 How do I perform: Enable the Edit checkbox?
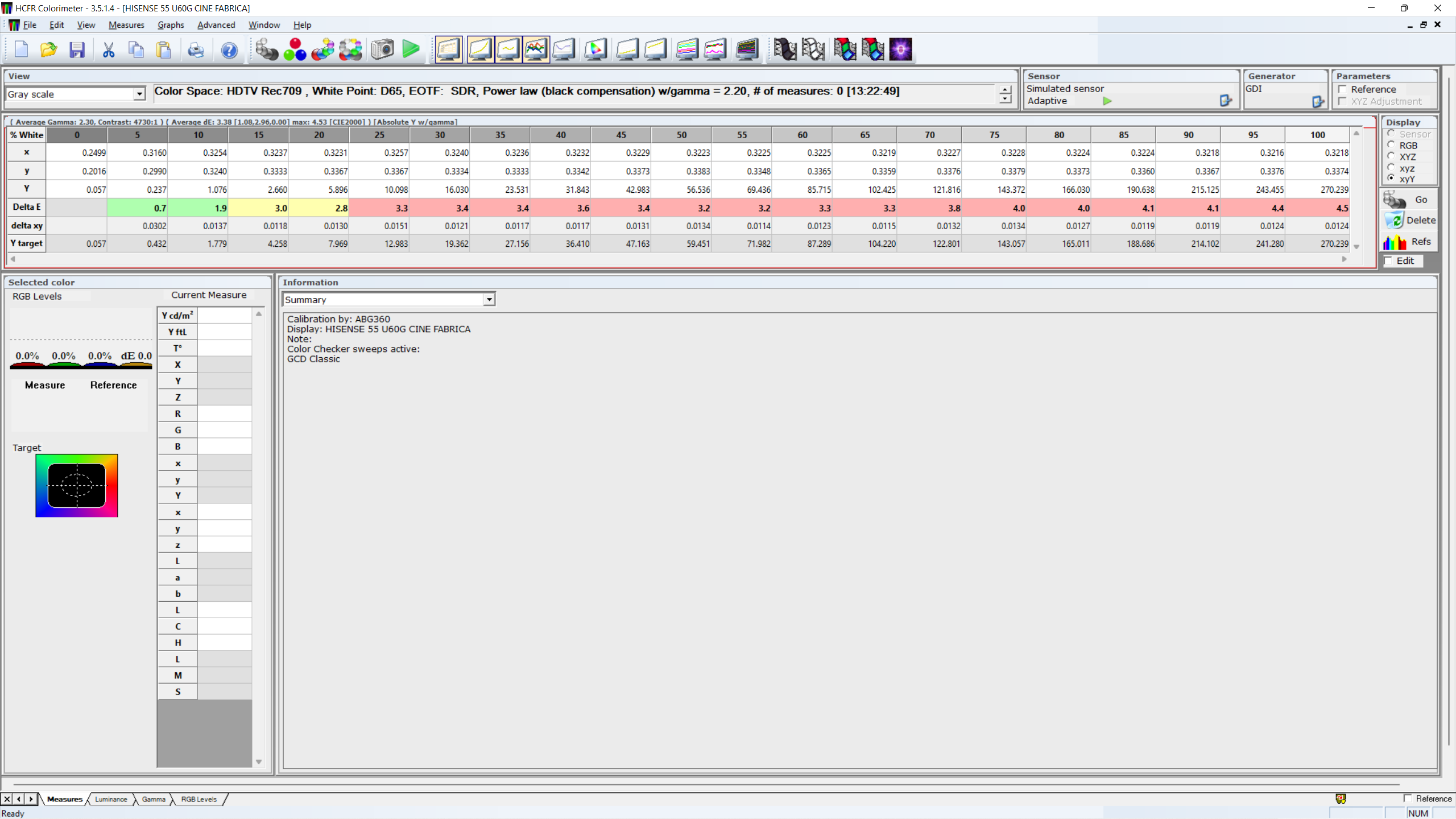[1388, 260]
